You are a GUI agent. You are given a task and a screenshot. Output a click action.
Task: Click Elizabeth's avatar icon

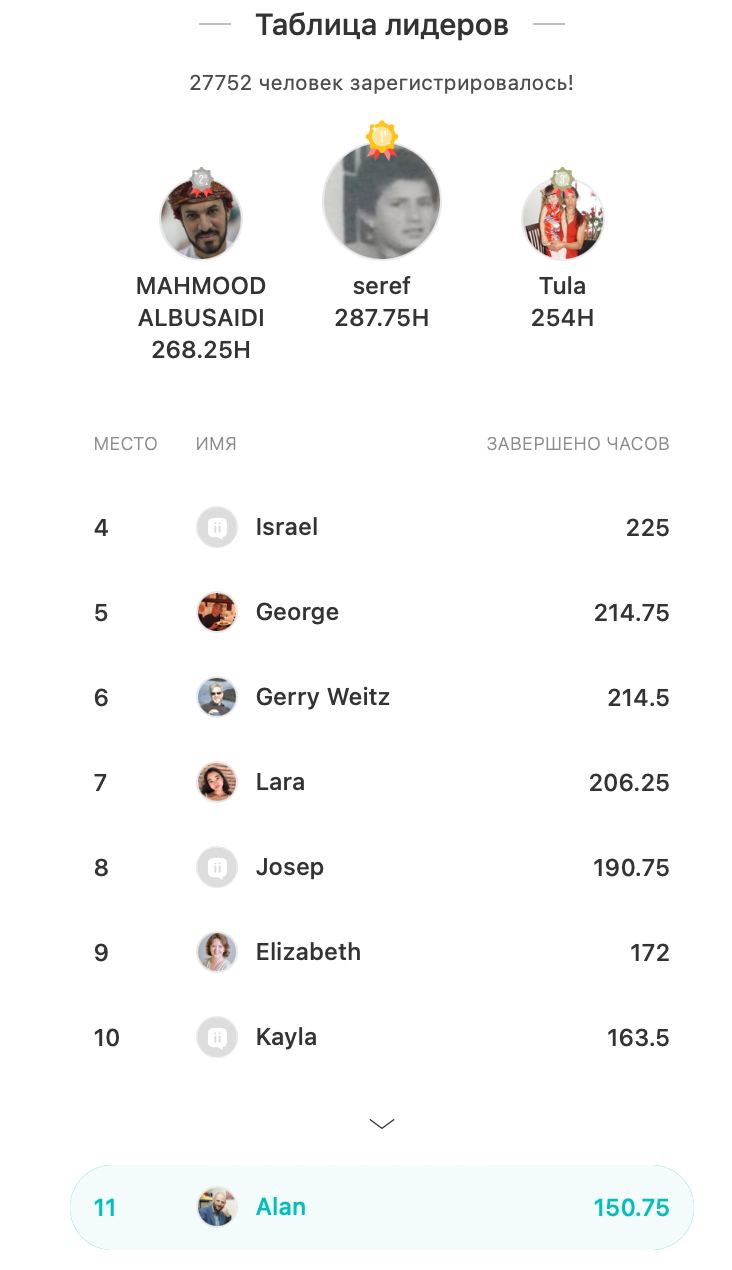[x=217, y=952]
